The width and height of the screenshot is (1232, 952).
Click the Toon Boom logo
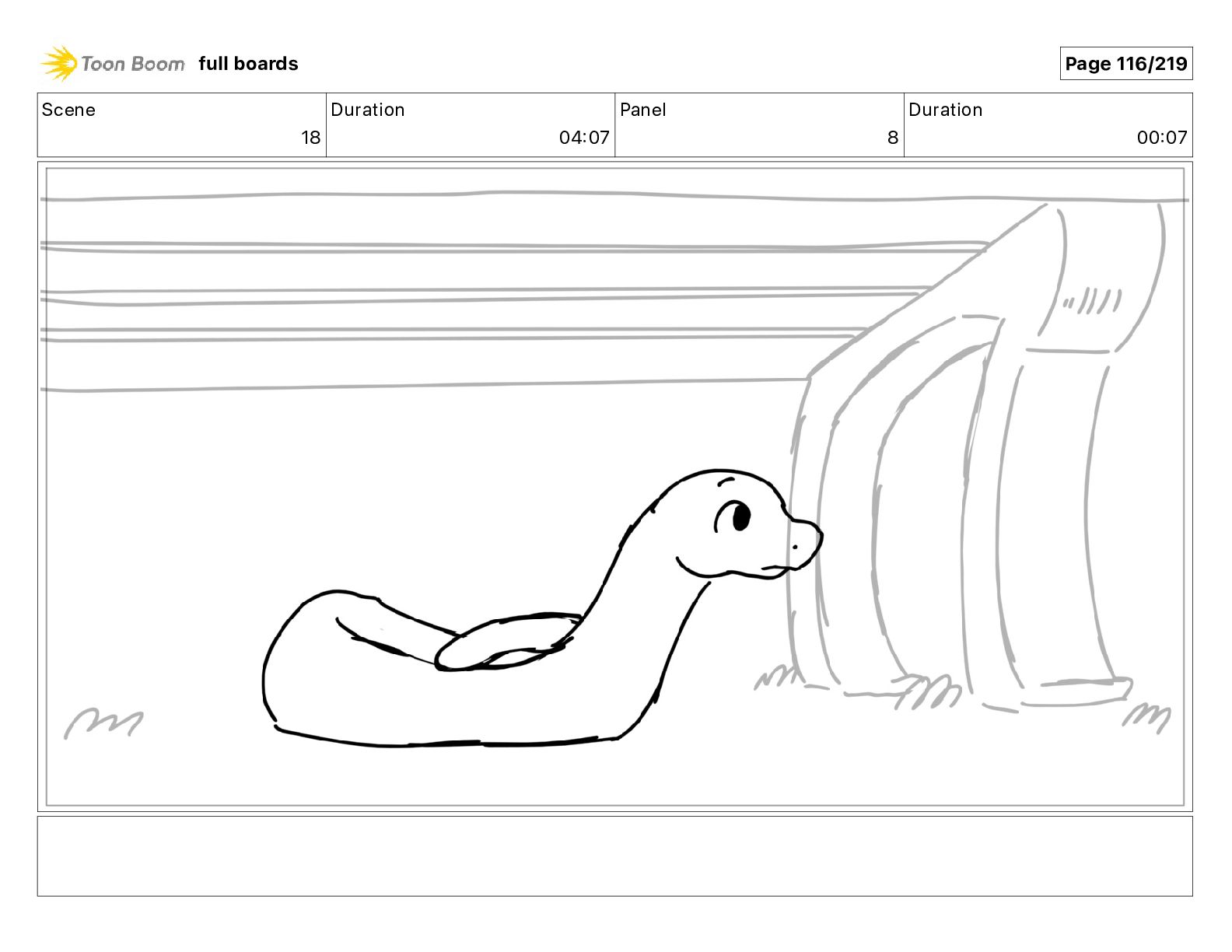click(113, 64)
